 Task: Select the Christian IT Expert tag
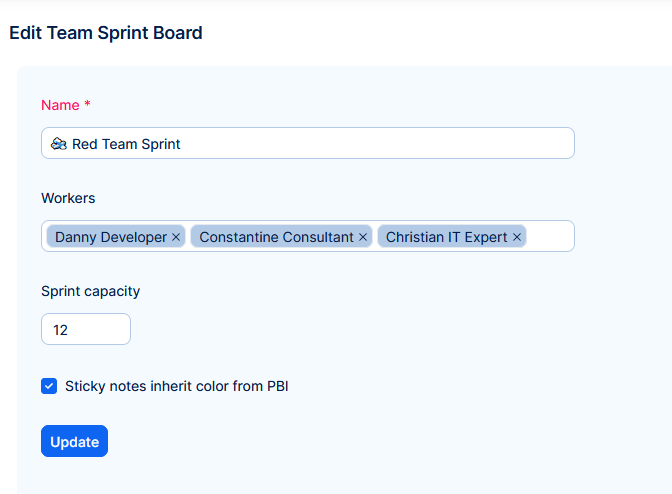coord(446,237)
